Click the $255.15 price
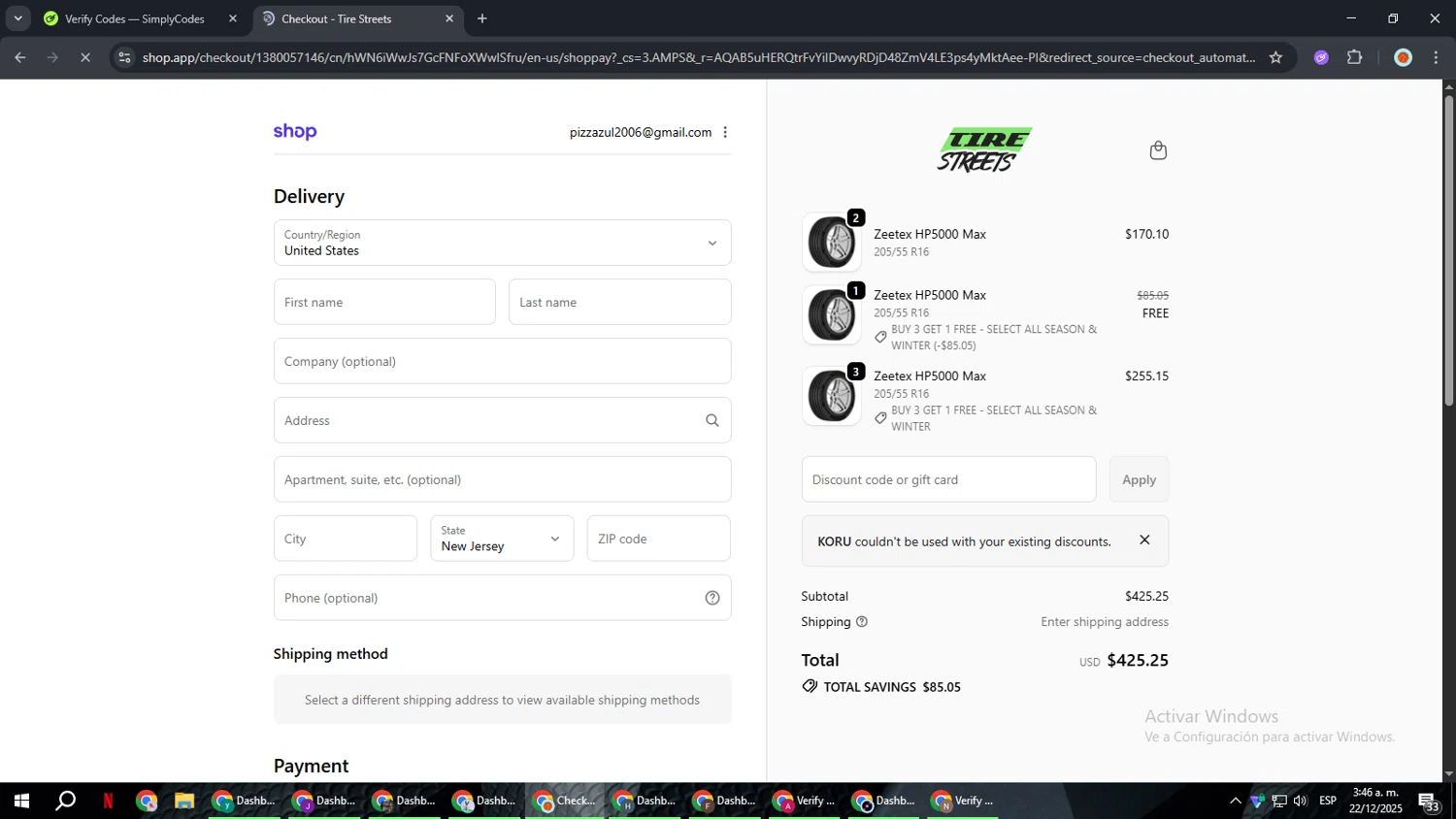1456x819 pixels. tap(1146, 376)
